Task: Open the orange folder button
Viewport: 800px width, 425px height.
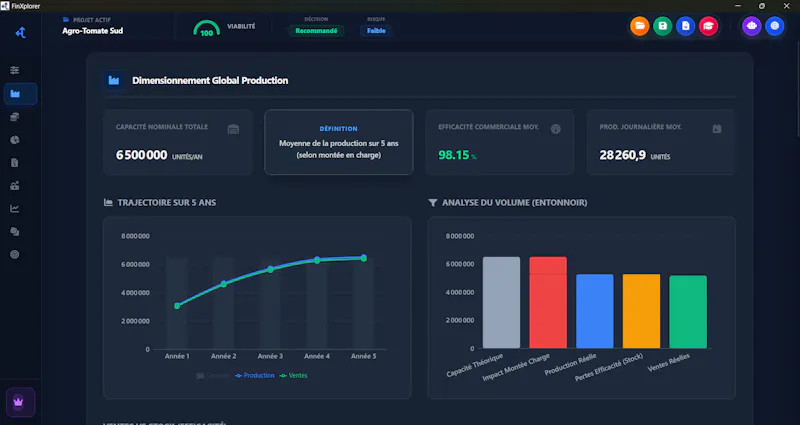Action: (639, 26)
